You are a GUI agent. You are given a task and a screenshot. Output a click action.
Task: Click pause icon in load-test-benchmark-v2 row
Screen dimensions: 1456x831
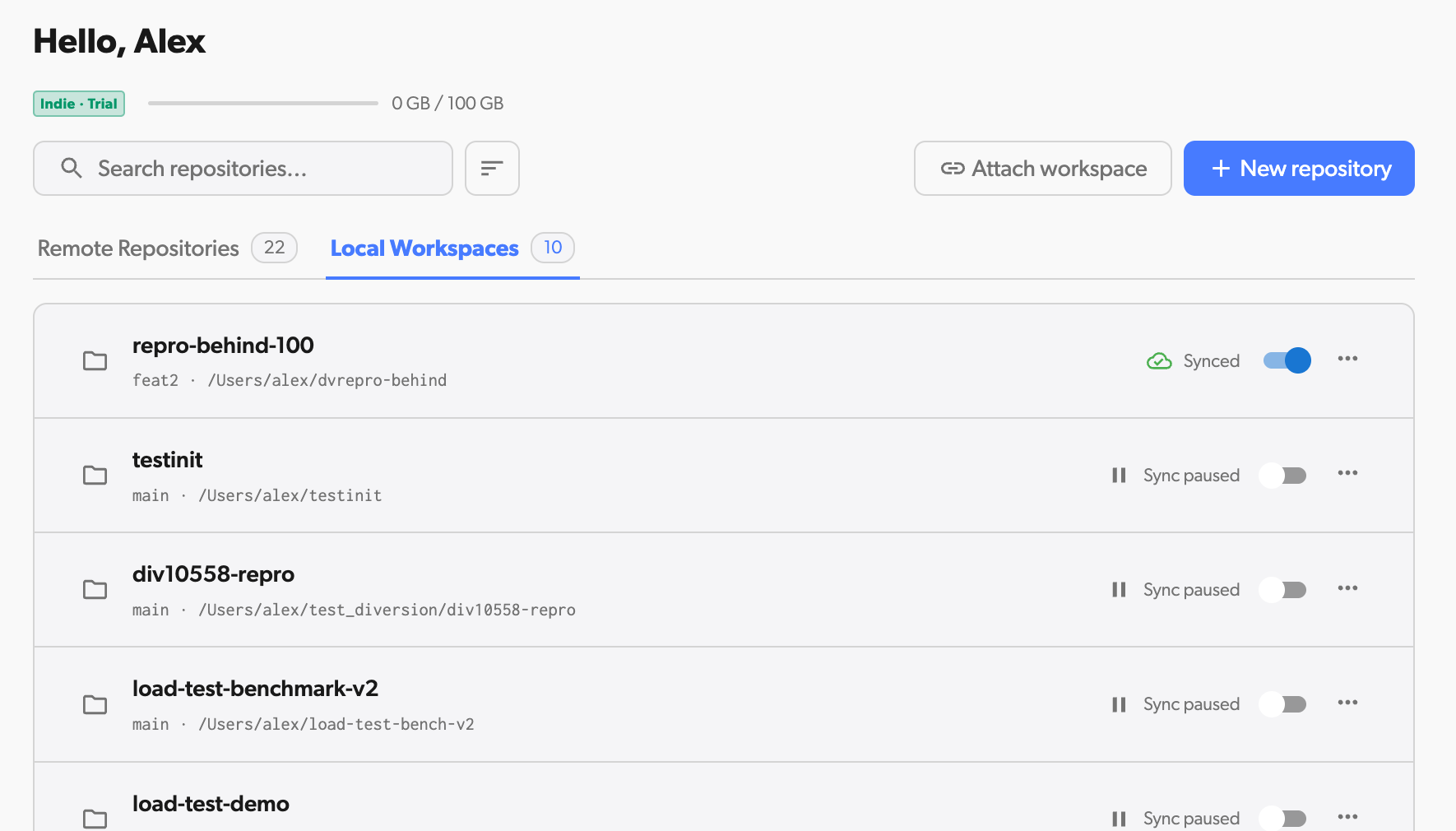pos(1119,704)
